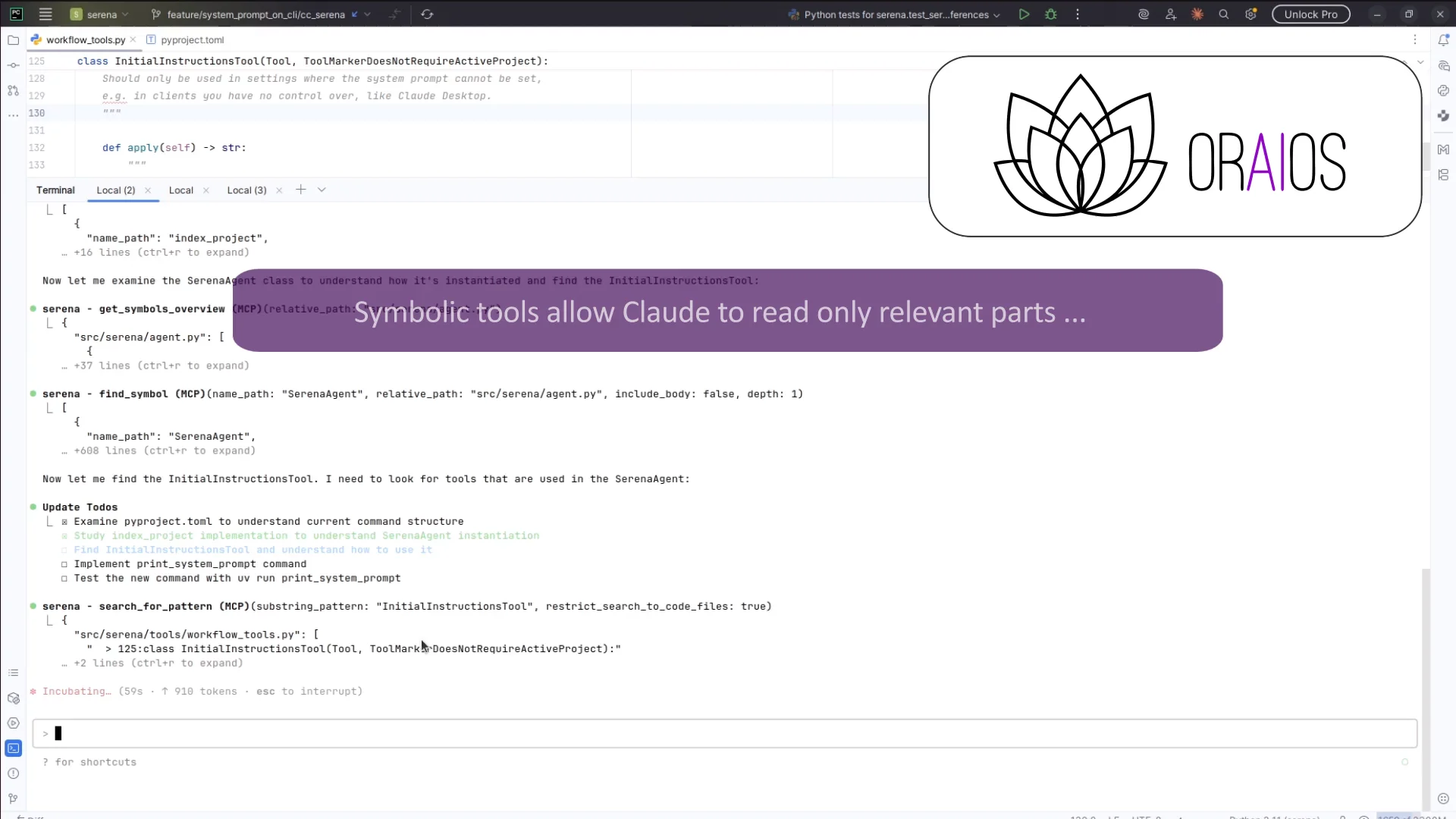Open the Git branch tool window icon
Viewport: 1456px width, 819px height.
[13, 798]
